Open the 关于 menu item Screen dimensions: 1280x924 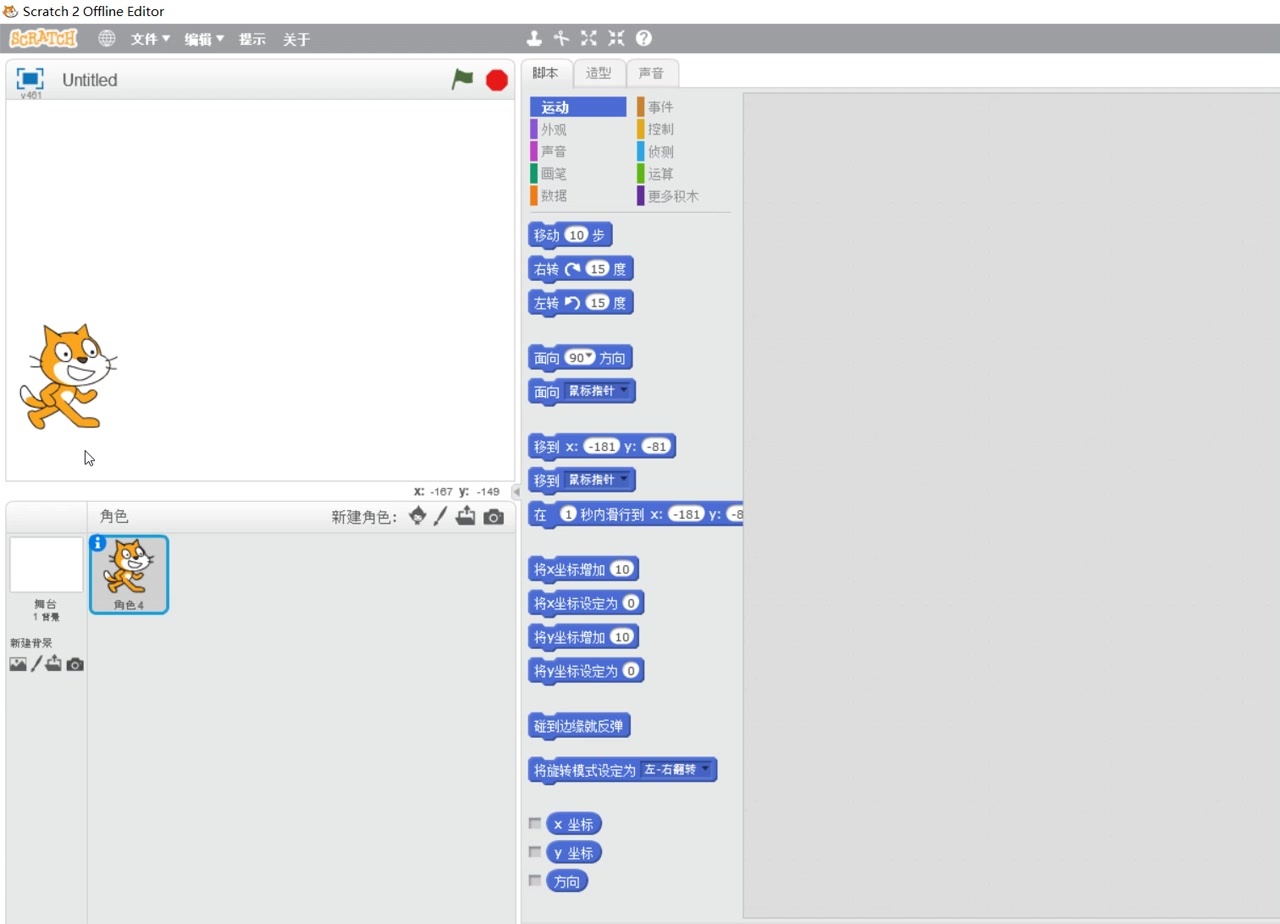click(x=296, y=39)
